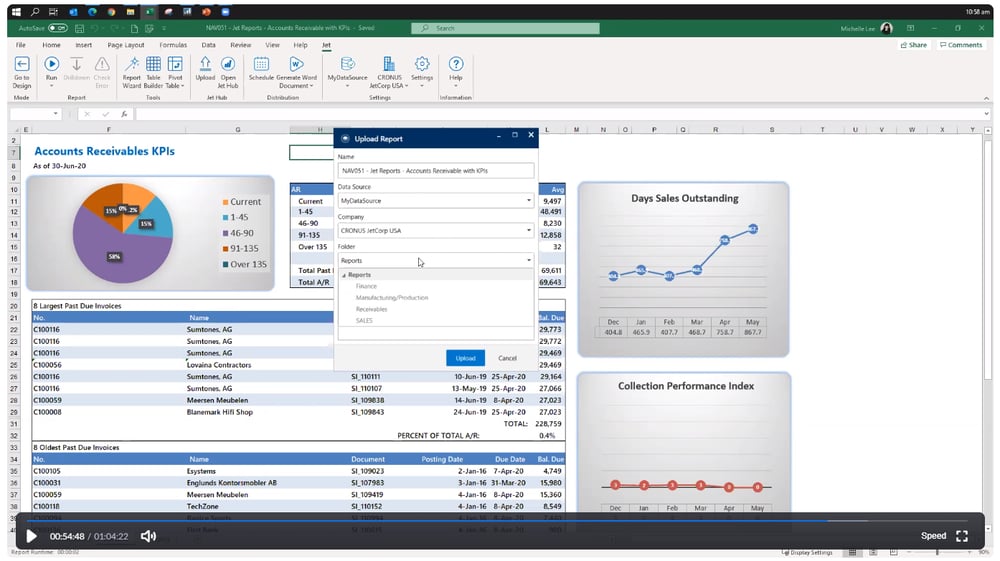The image size is (1000, 561).
Task: Switch to the Insert ribbon tab
Action: point(84,45)
